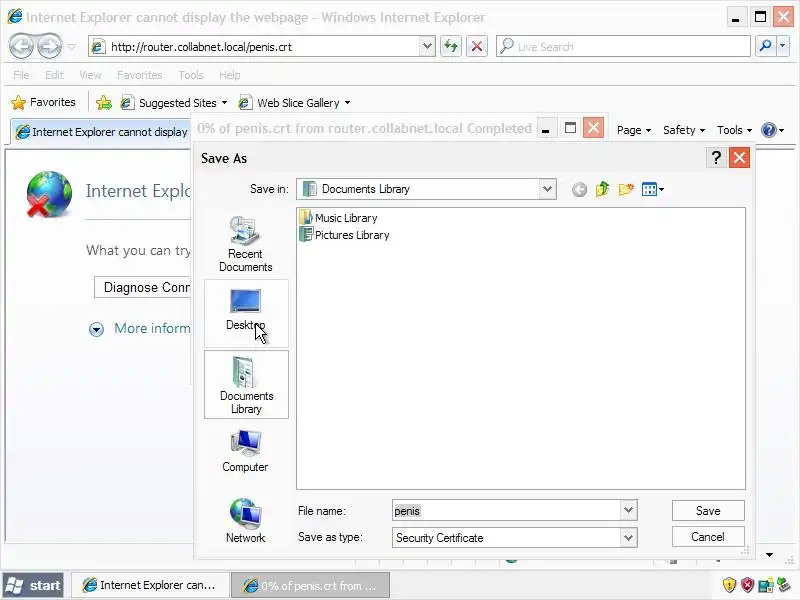The image size is (800, 600).
Task: Open the View Menu icon in Save As
Action: tap(653, 189)
